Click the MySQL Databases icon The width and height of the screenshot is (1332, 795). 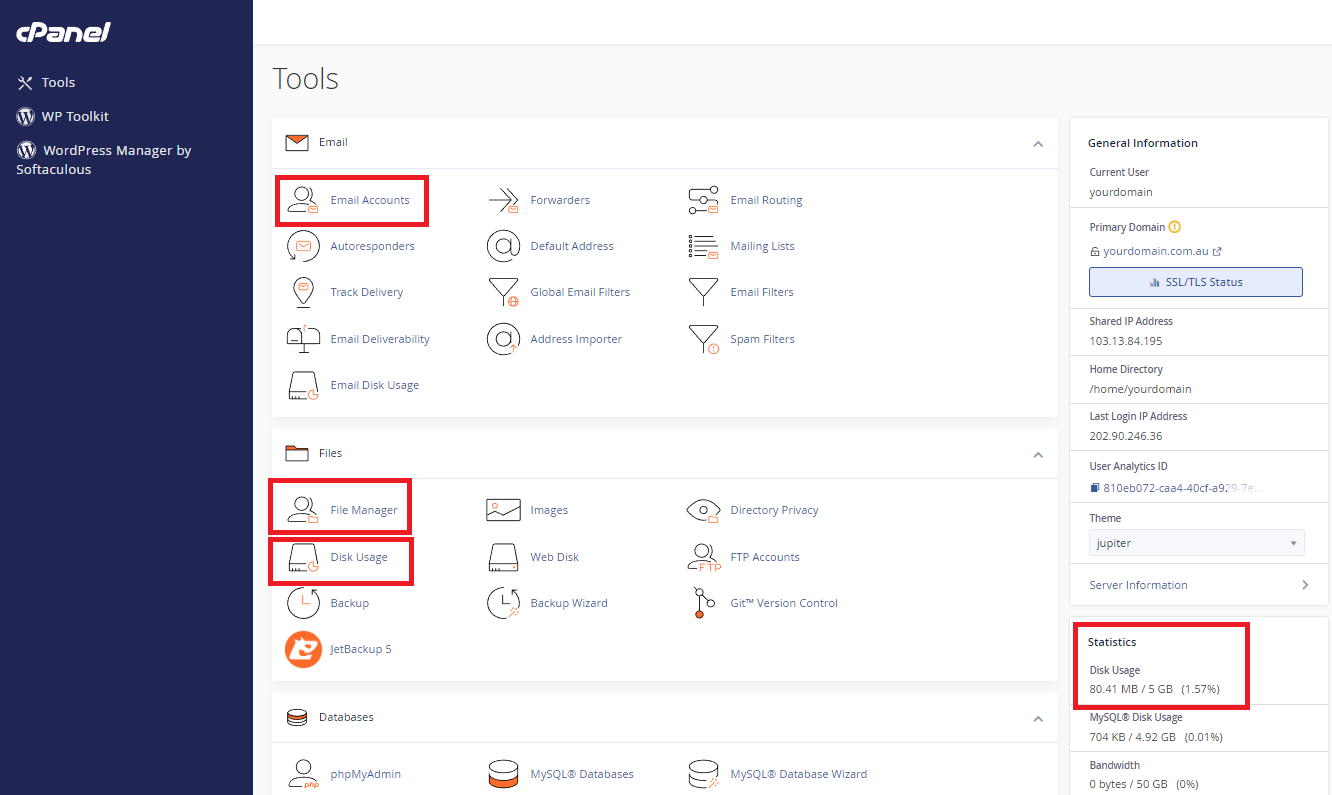click(x=503, y=774)
